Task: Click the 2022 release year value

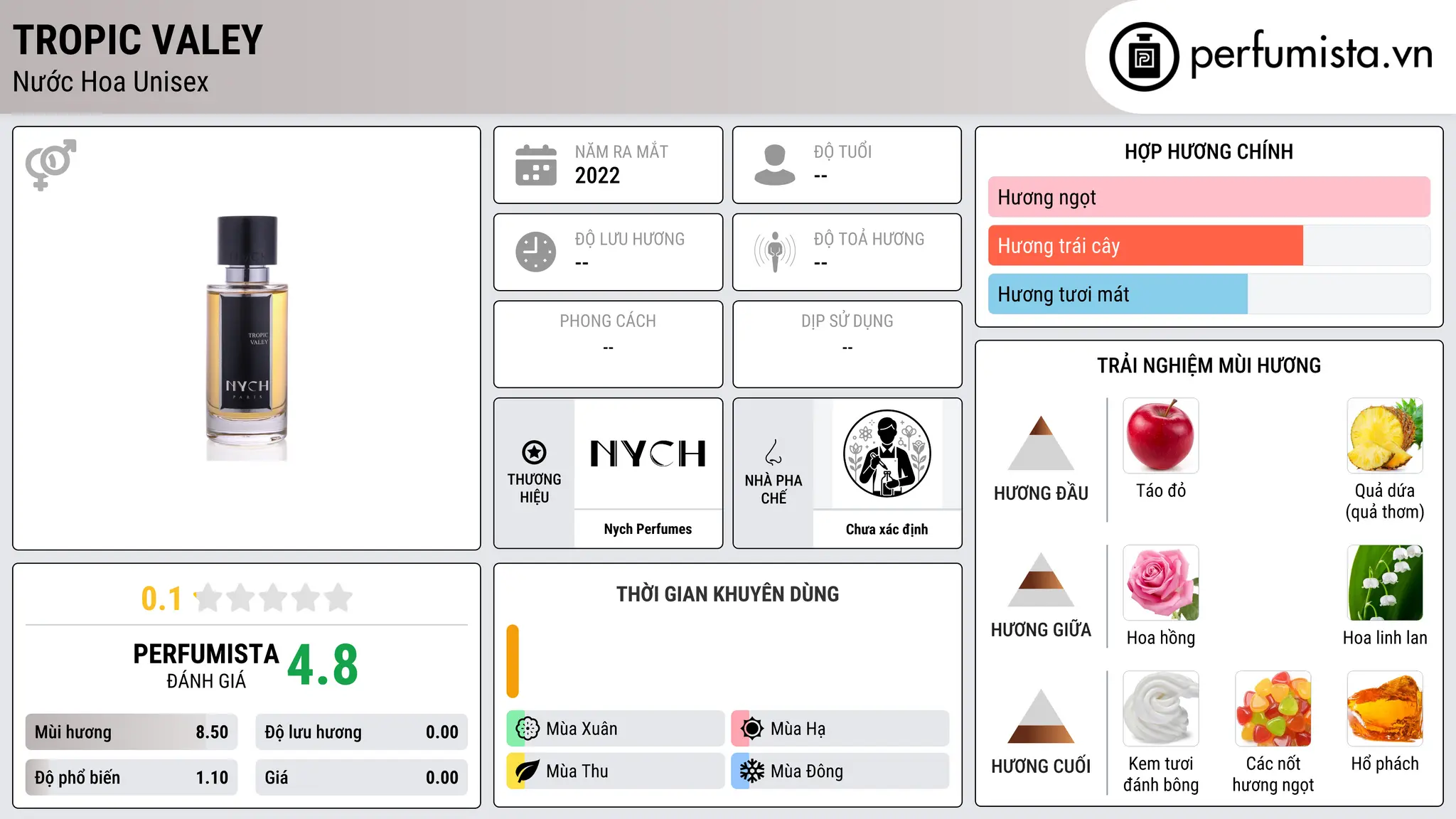Action: tap(597, 176)
